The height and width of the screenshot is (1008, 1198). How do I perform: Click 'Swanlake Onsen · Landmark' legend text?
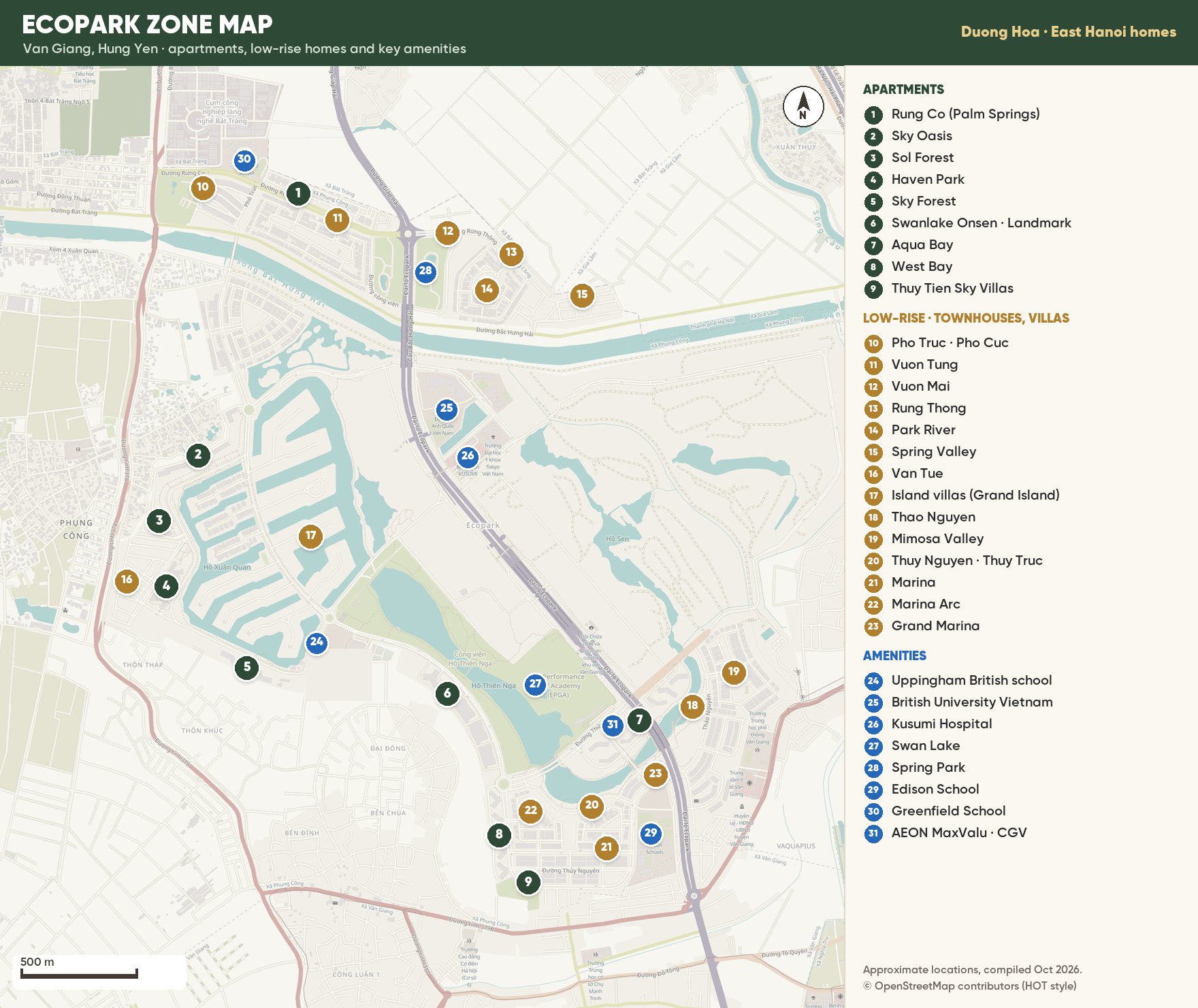981,223
